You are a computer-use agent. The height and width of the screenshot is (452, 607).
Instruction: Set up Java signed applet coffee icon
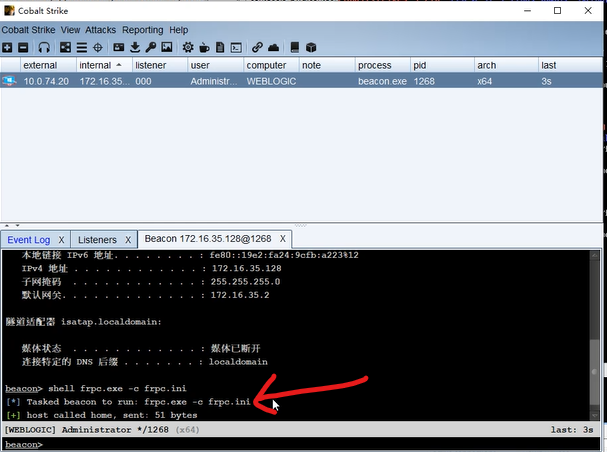click(x=204, y=48)
